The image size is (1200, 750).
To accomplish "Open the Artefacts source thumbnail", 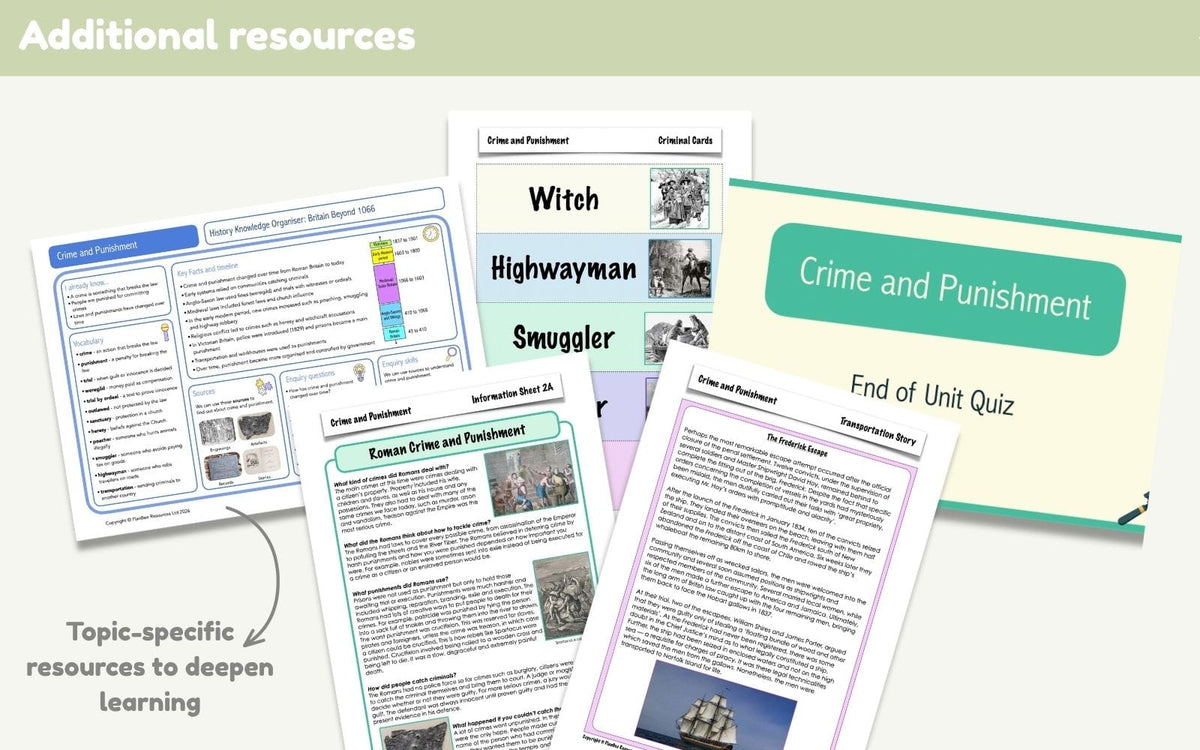I will [x=256, y=425].
